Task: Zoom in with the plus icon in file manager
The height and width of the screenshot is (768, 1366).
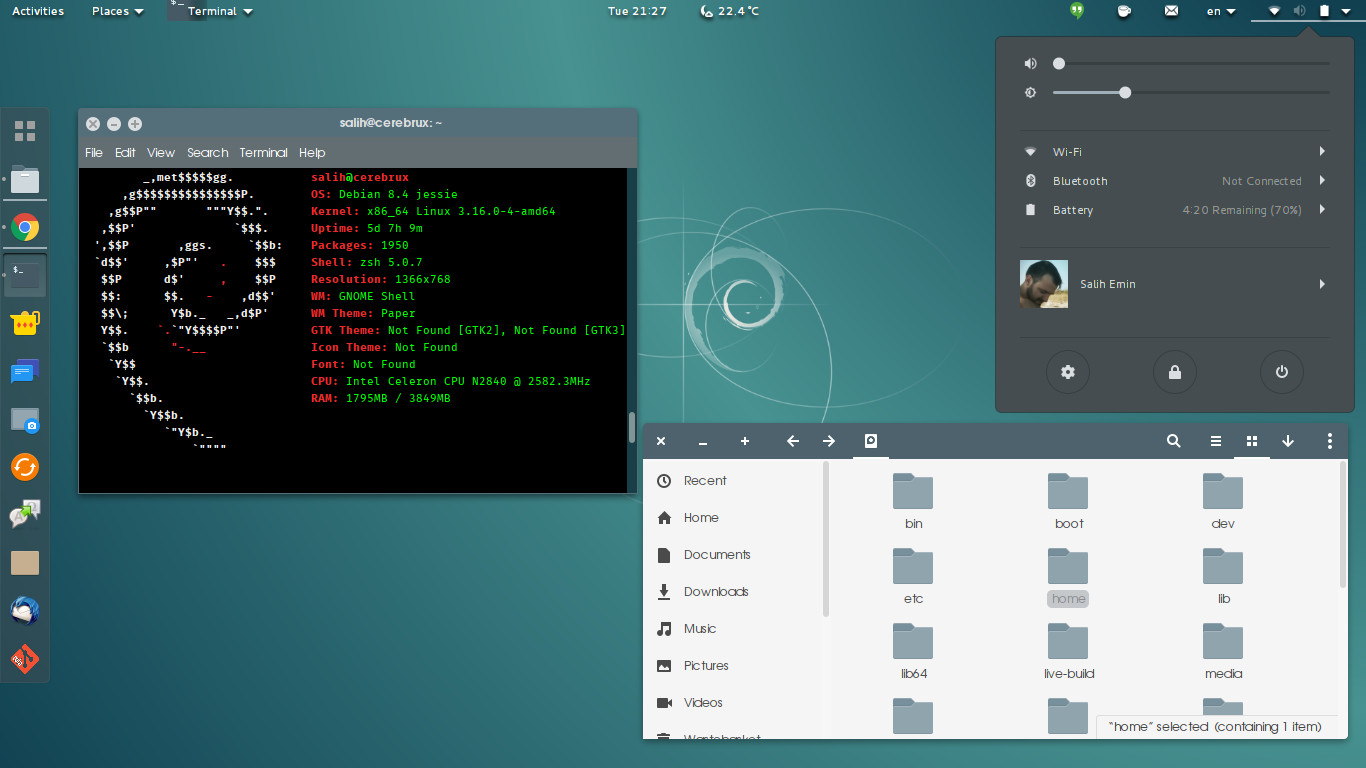Action: (744, 440)
